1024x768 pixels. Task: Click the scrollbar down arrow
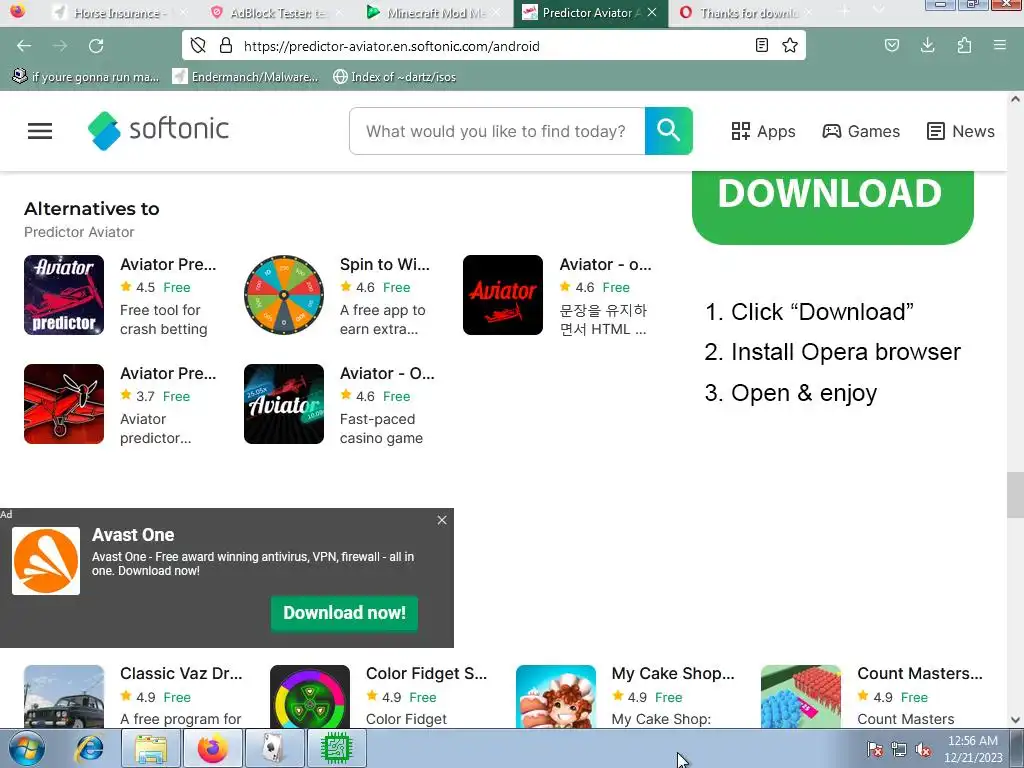pyautogui.click(x=1015, y=720)
